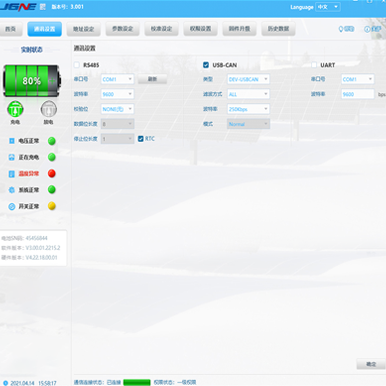Select the voltage normal status icon
Viewport: 386px width, 386px height.
[12, 141]
